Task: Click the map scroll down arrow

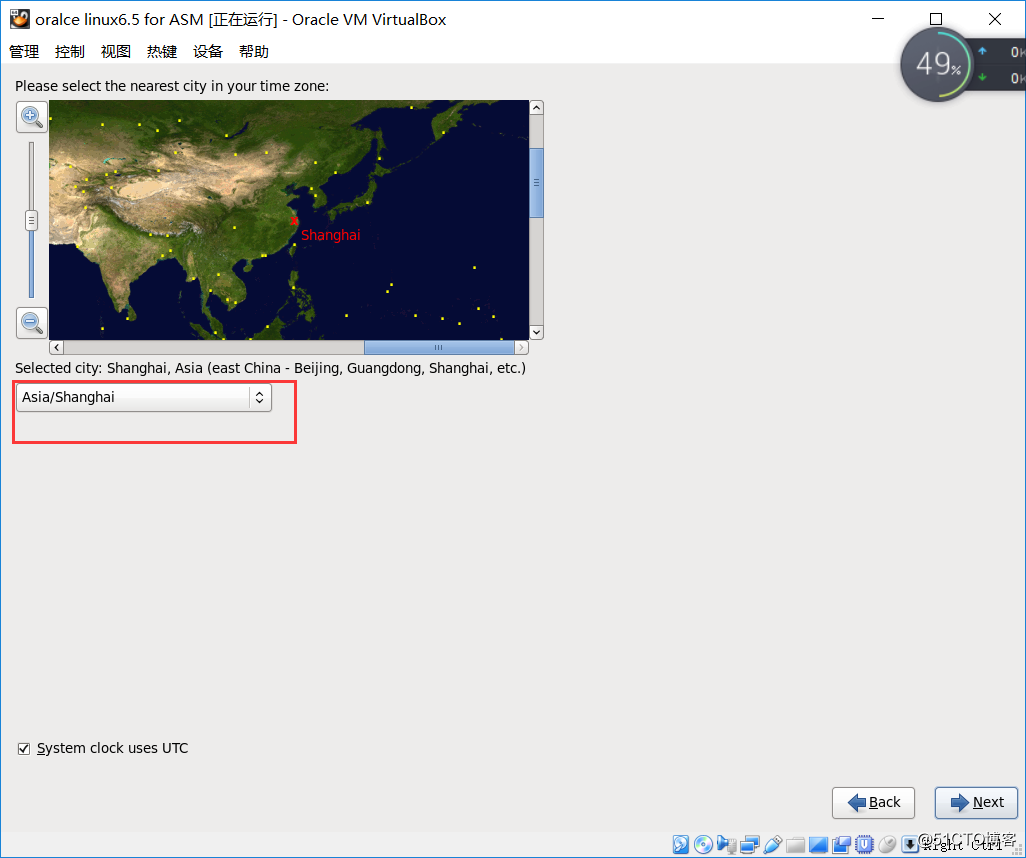Action: 537,332
